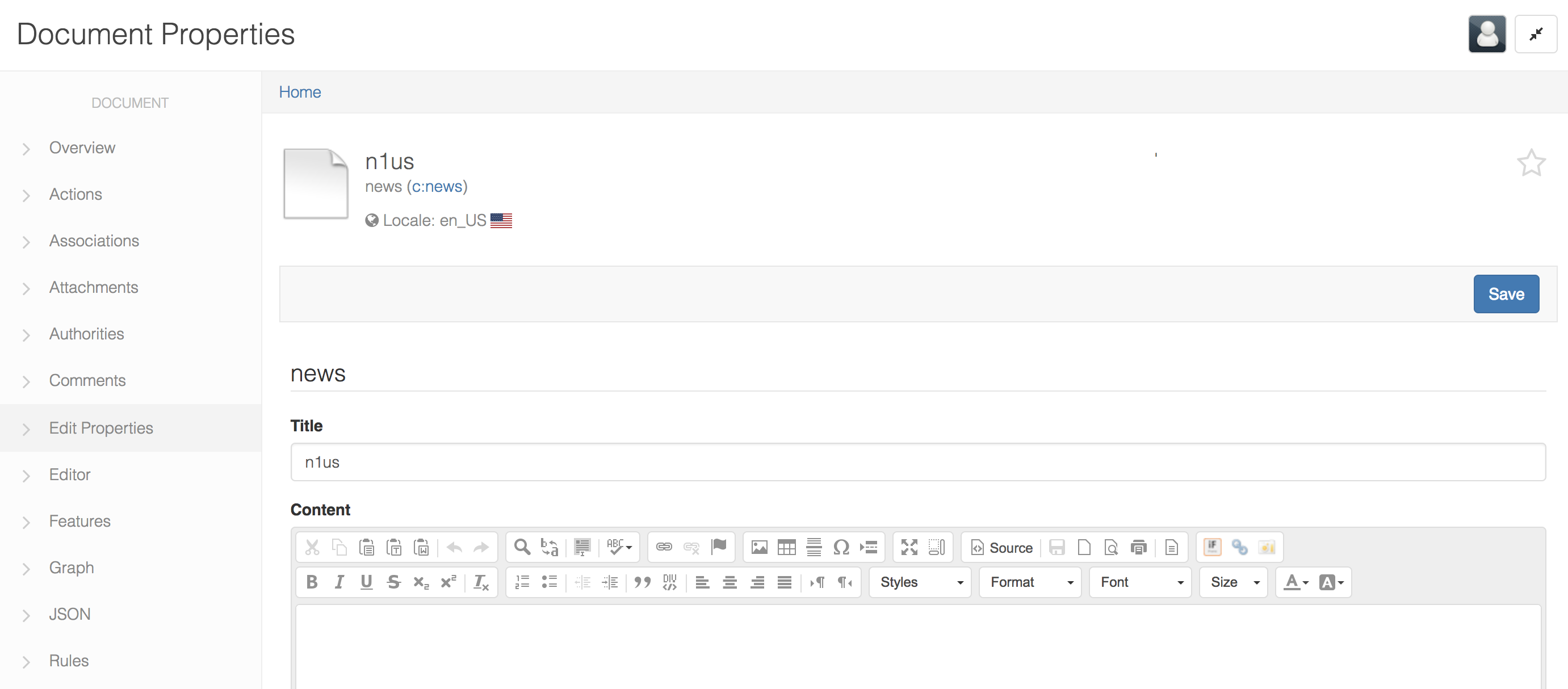Follow the Home breadcrumb link
This screenshot has height=689, width=1568.
pyautogui.click(x=300, y=92)
